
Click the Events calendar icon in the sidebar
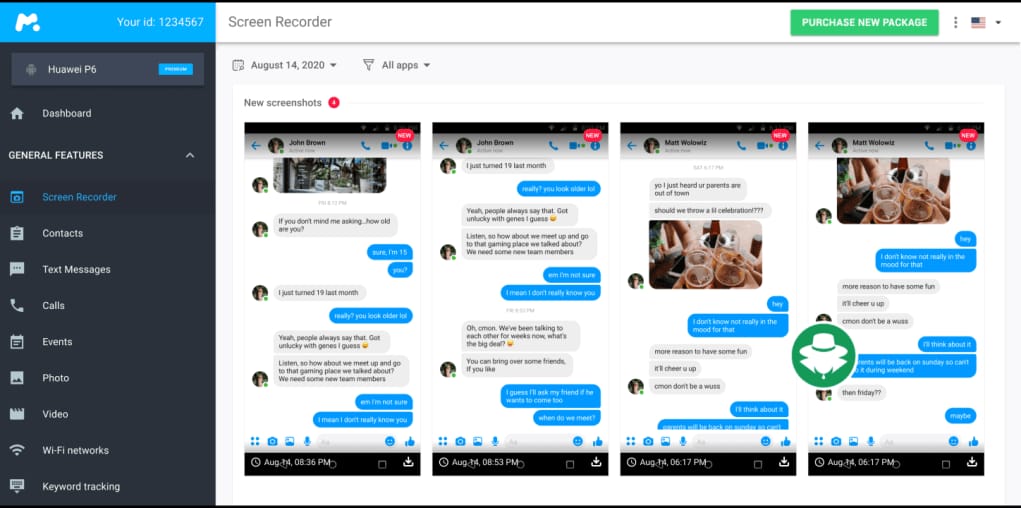pyautogui.click(x=17, y=341)
